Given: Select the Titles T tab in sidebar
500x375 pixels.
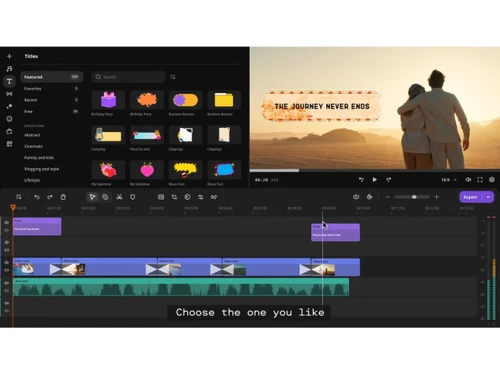Looking at the screenshot, I should point(9,81).
